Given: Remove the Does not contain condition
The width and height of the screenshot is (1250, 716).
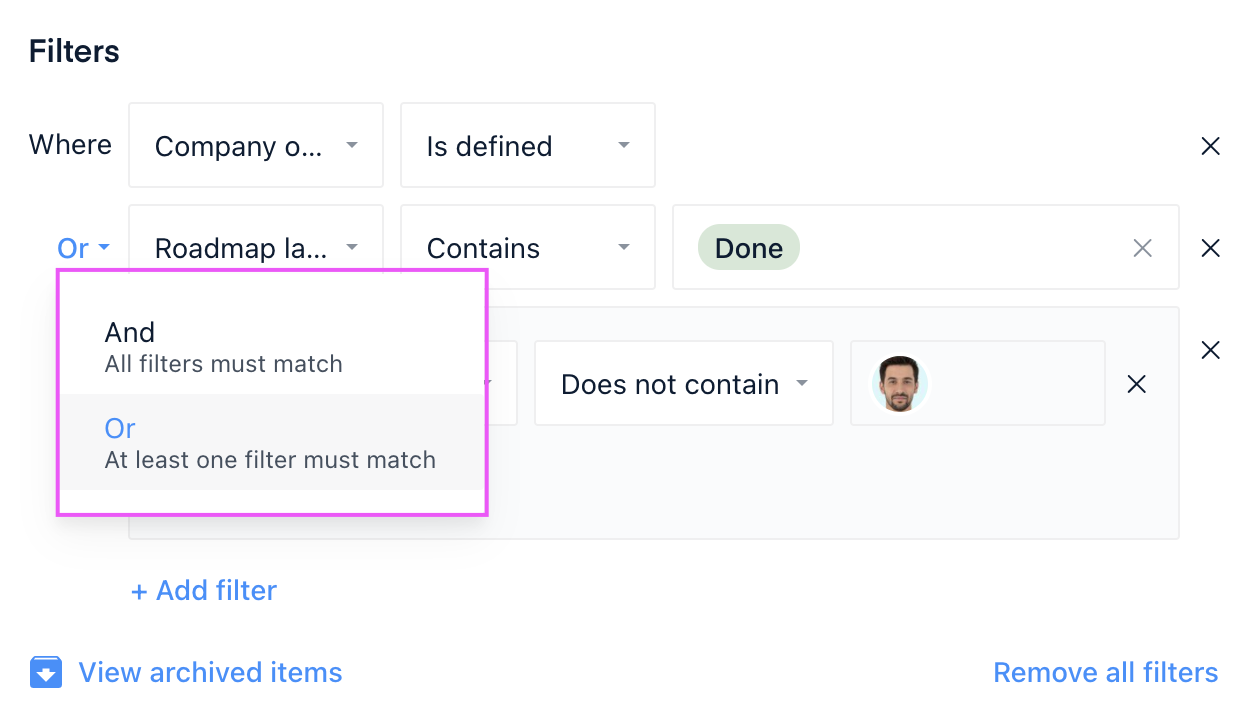Looking at the screenshot, I should pyautogui.click(x=1136, y=384).
